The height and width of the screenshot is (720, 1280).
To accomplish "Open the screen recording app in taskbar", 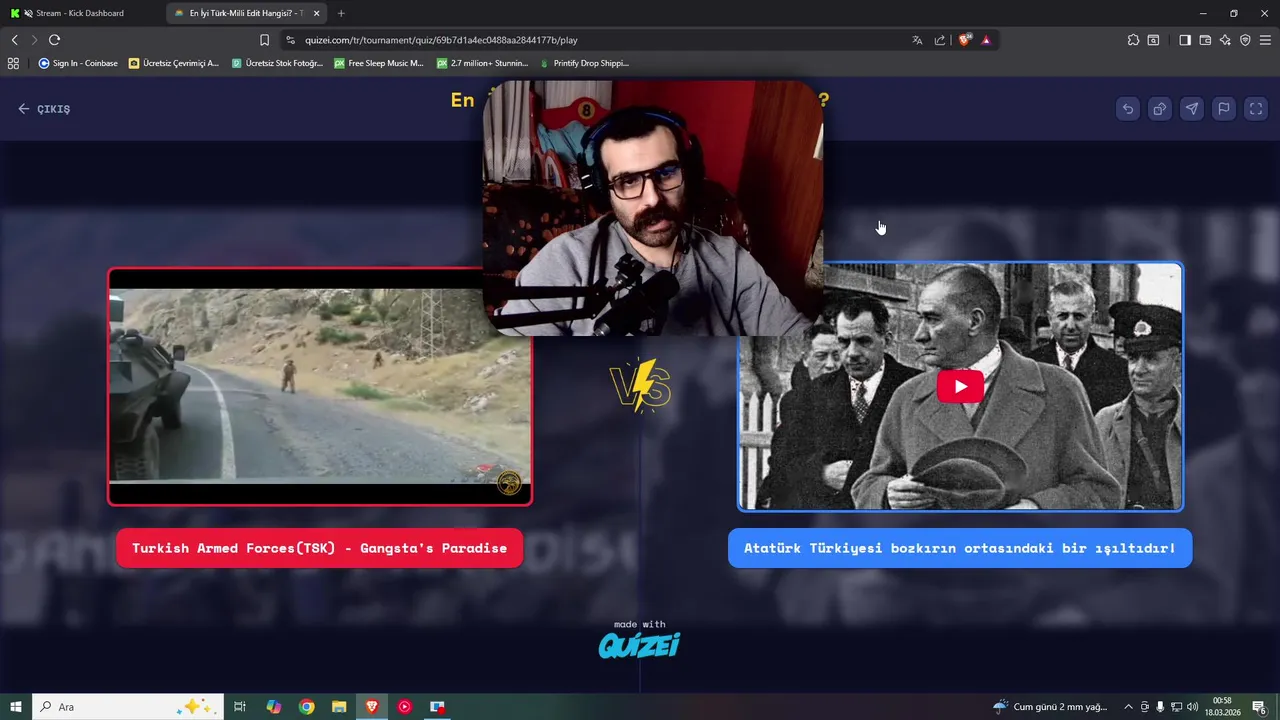I will pos(437,707).
